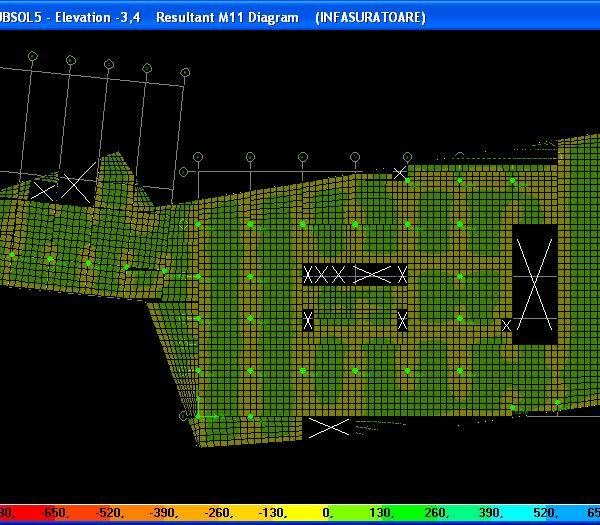Select the -650 value on color legend
600x525 pixels.
tap(54, 512)
